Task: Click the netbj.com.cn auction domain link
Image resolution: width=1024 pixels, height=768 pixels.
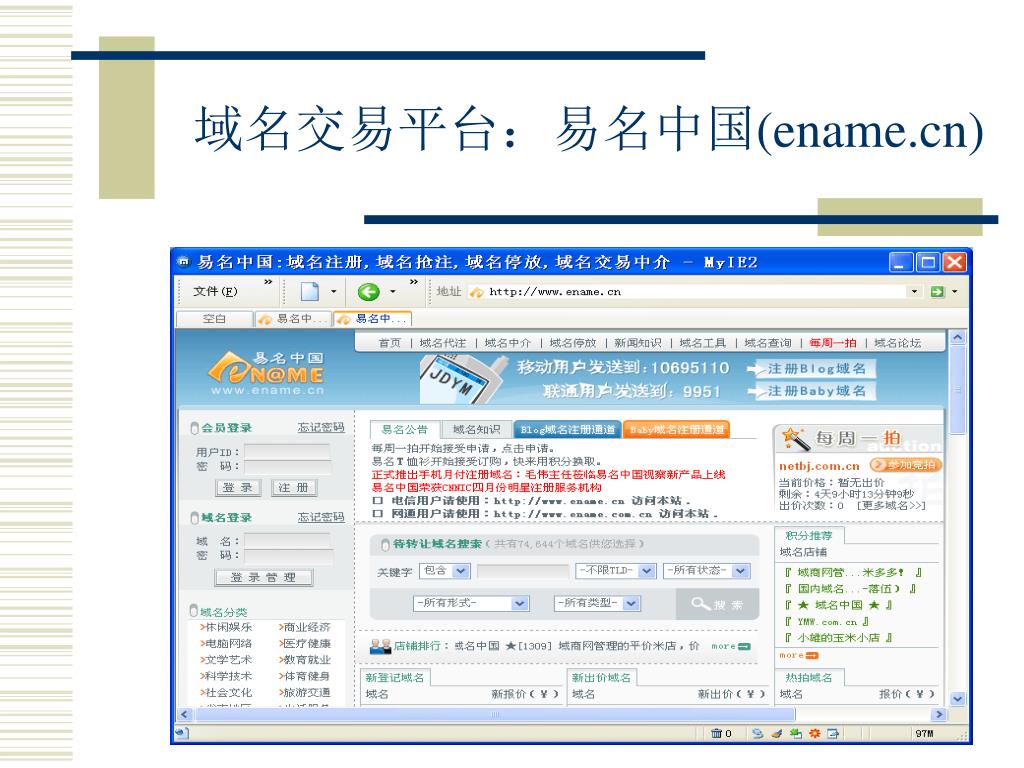Action: coord(819,466)
